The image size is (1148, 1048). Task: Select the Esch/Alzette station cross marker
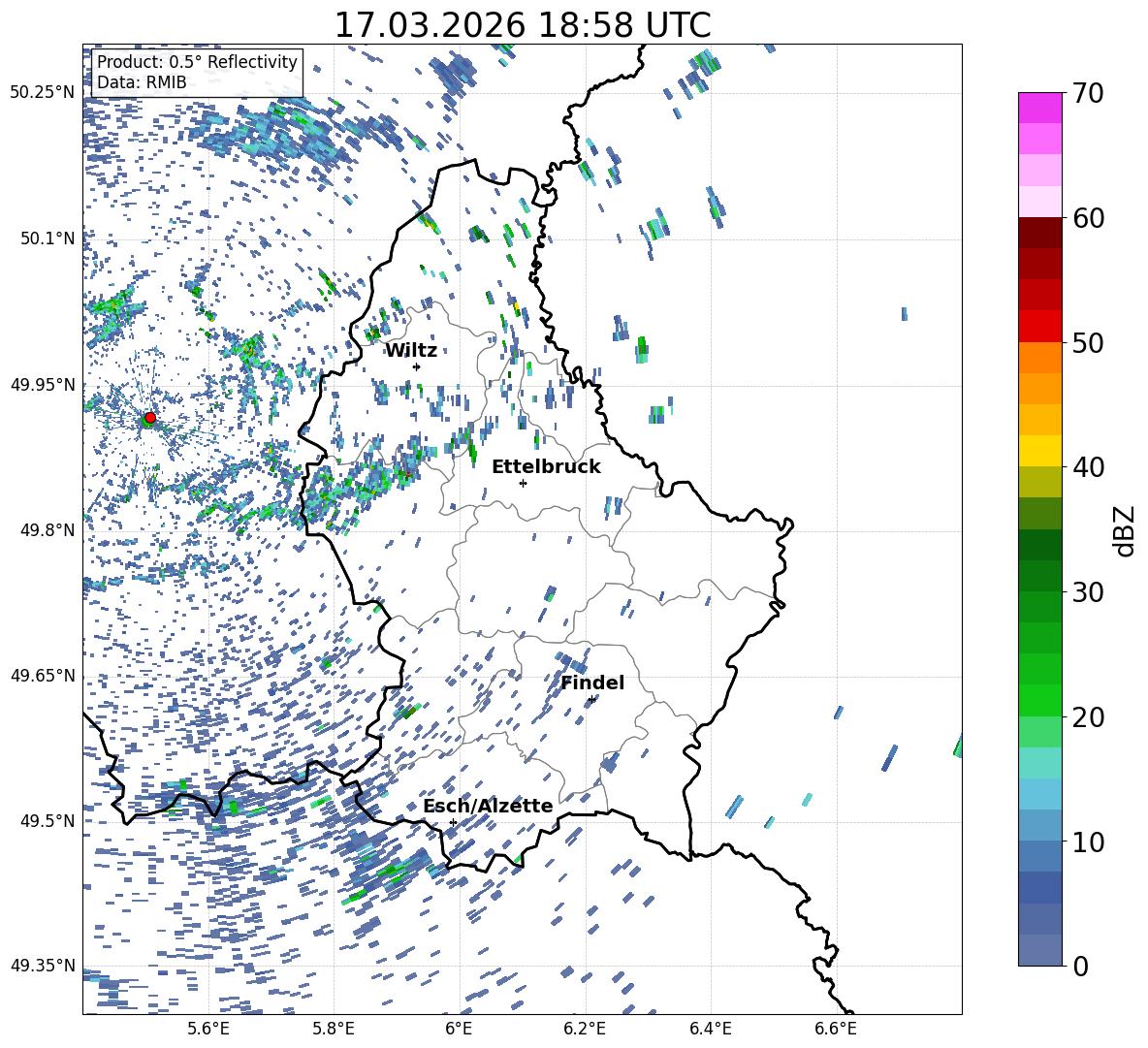453,822
